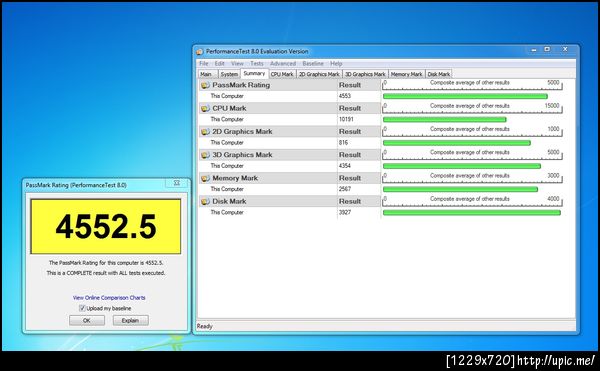Click the 3D Graphics Mark row icon
Screen dimensions: 600x371
click(x=205, y=155)
